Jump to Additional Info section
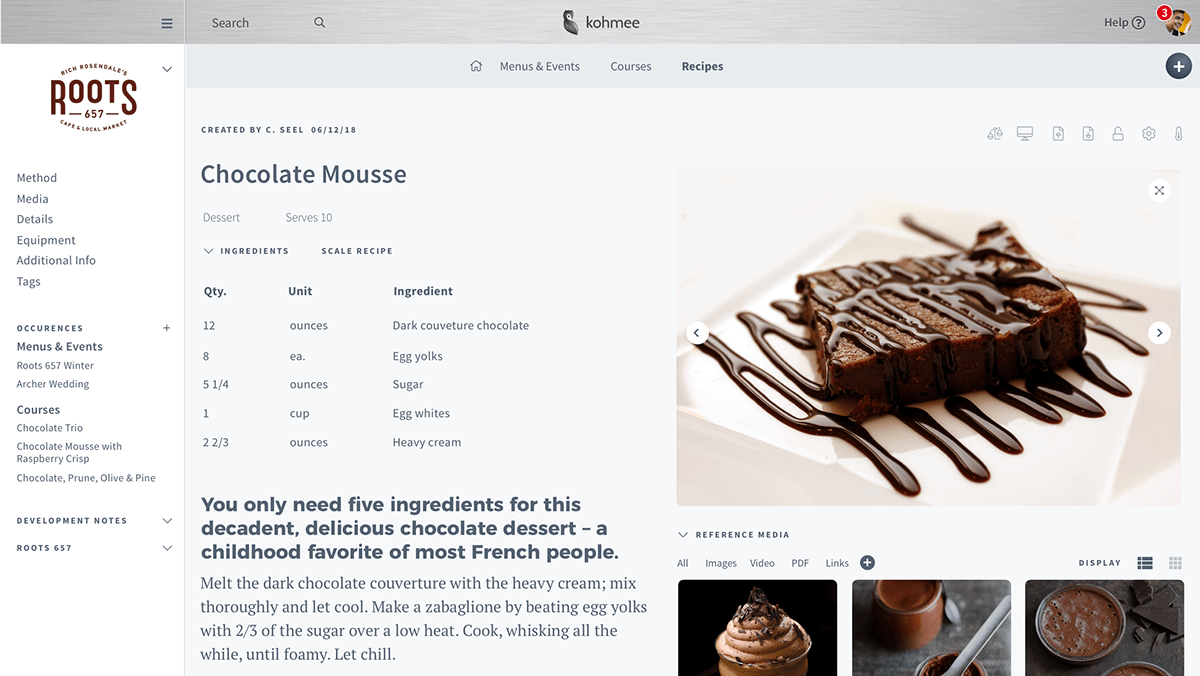 tap(56, 260)
